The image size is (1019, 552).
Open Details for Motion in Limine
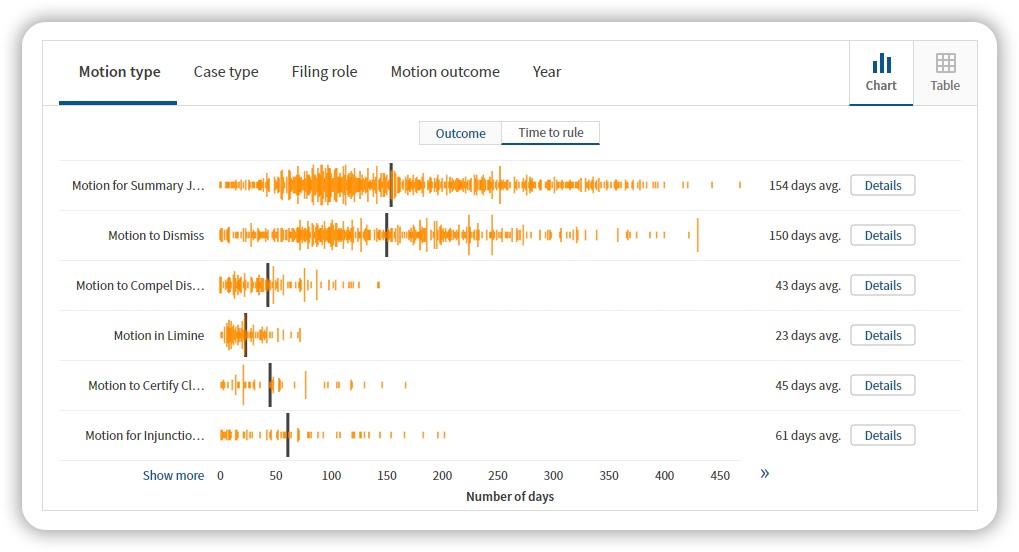coord(883,335)
